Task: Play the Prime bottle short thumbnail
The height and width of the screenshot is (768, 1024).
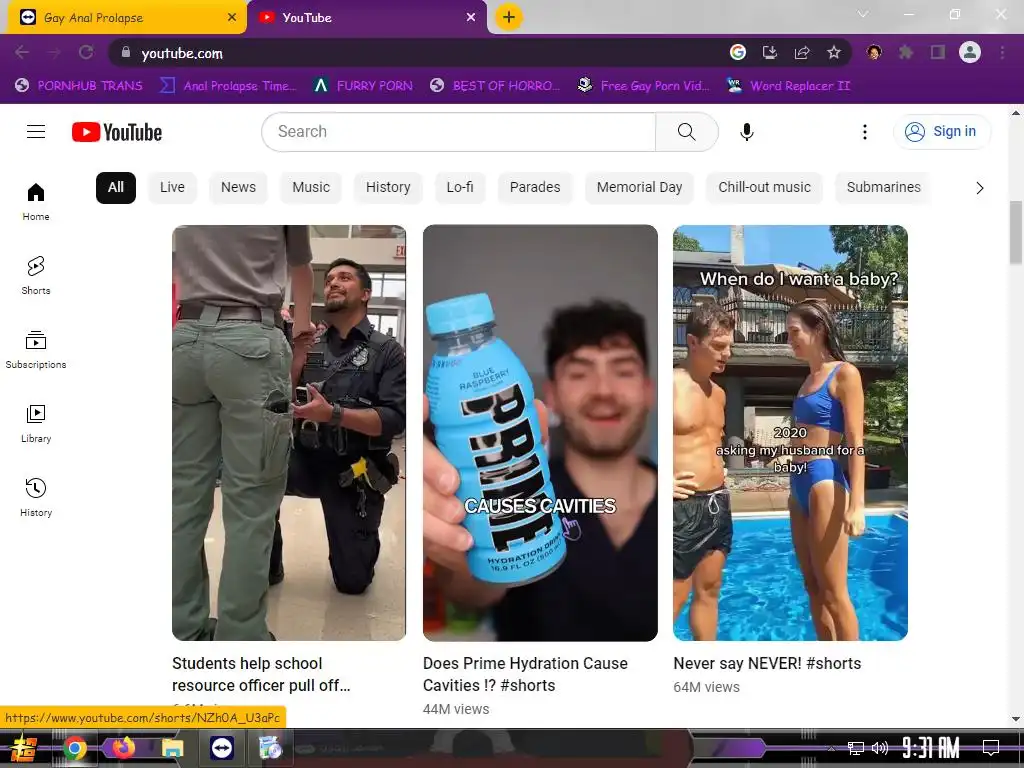Action: point(540,432)
